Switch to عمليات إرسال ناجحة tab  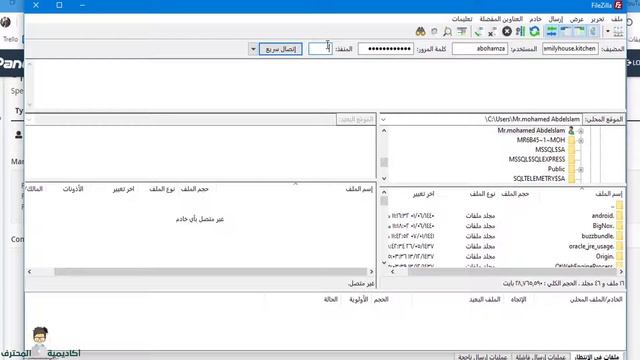[x=482, y=357]
